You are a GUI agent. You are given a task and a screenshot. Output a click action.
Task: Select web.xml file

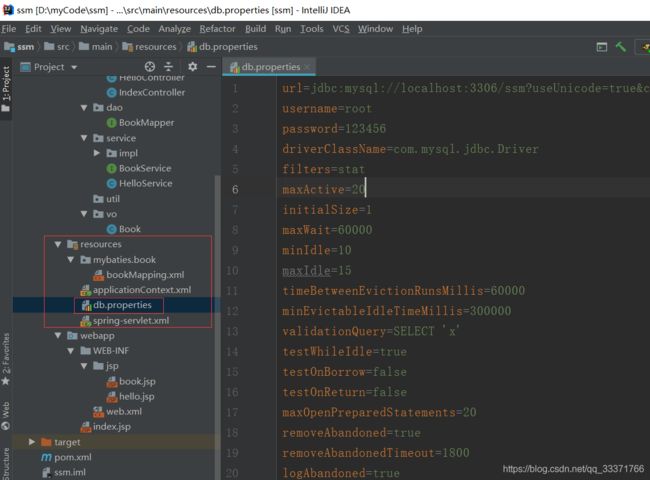117,412
